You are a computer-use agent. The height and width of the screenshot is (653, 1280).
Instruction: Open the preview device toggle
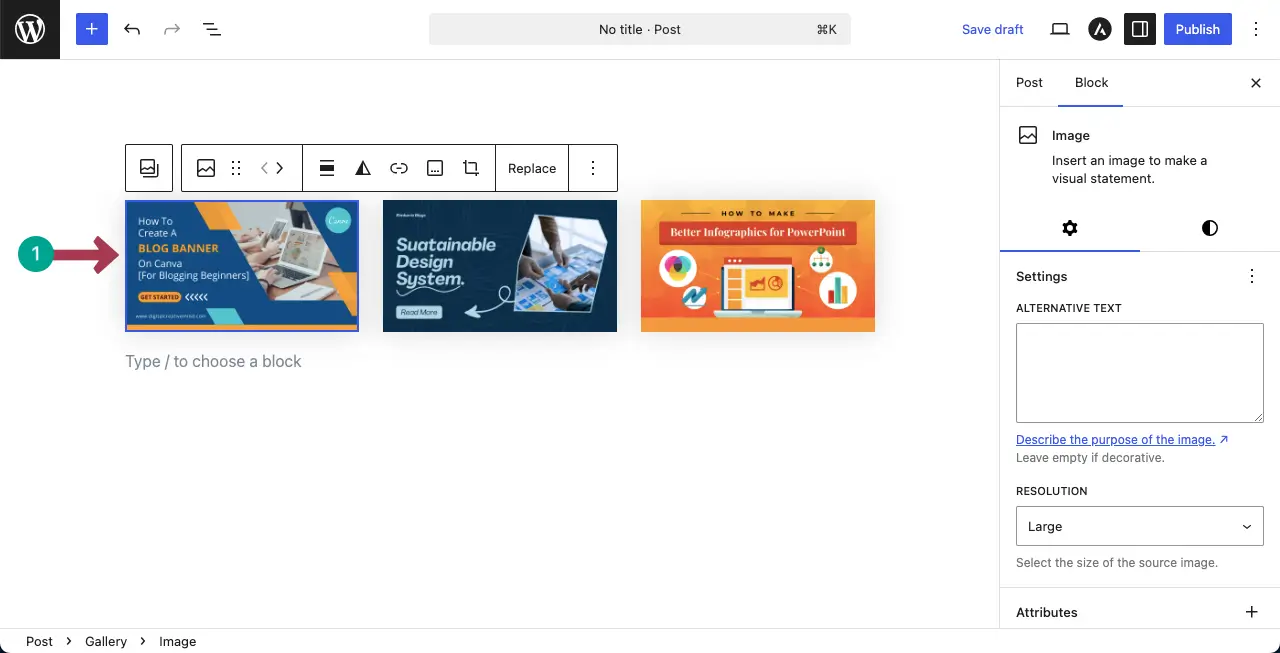[1059, 29]
